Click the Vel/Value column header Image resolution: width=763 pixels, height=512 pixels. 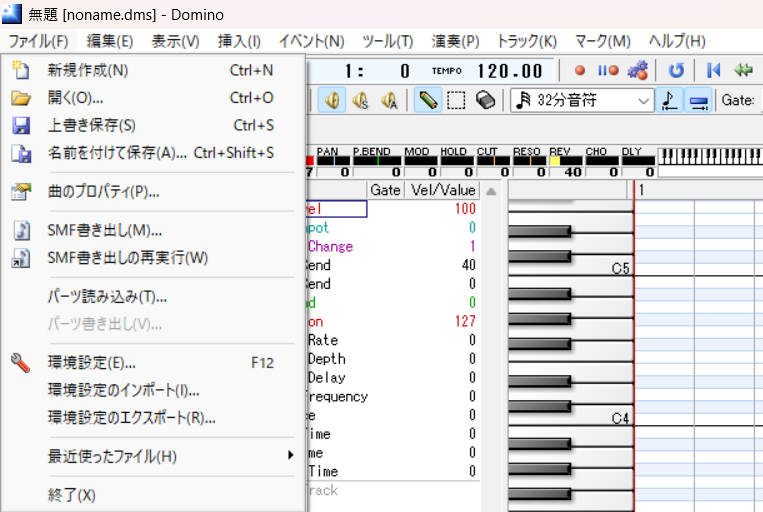[442, 190]
